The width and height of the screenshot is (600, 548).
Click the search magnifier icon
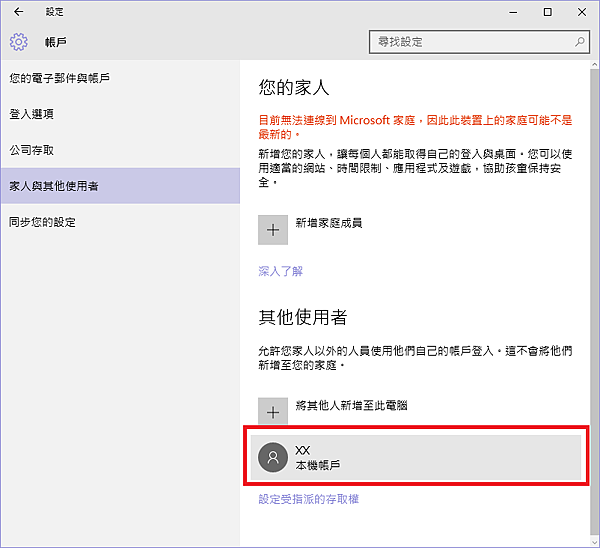579,42
